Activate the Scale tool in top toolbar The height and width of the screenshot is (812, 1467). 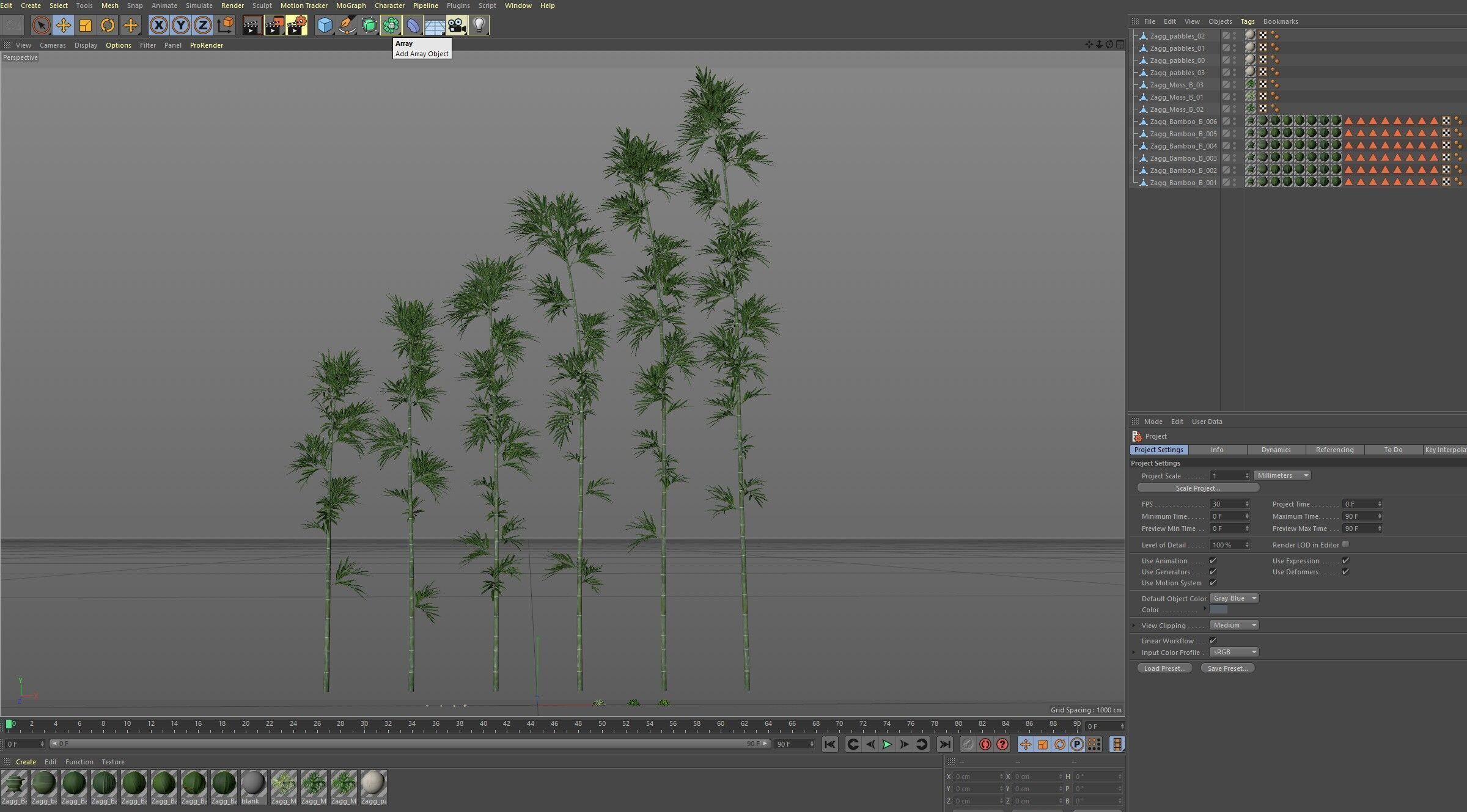point(86,25)
